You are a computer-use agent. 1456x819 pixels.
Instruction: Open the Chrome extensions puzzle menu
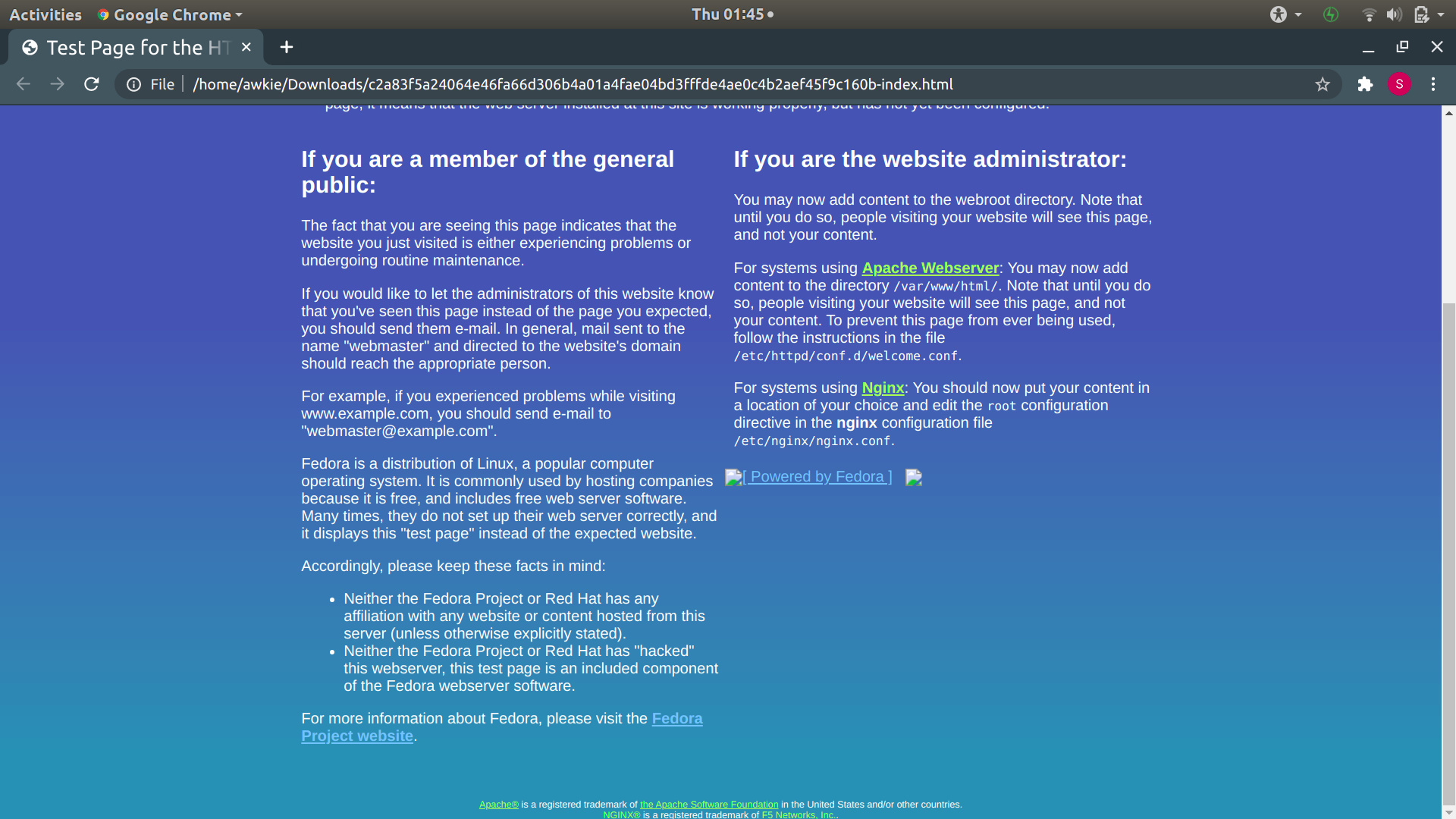coord(1365,84)
